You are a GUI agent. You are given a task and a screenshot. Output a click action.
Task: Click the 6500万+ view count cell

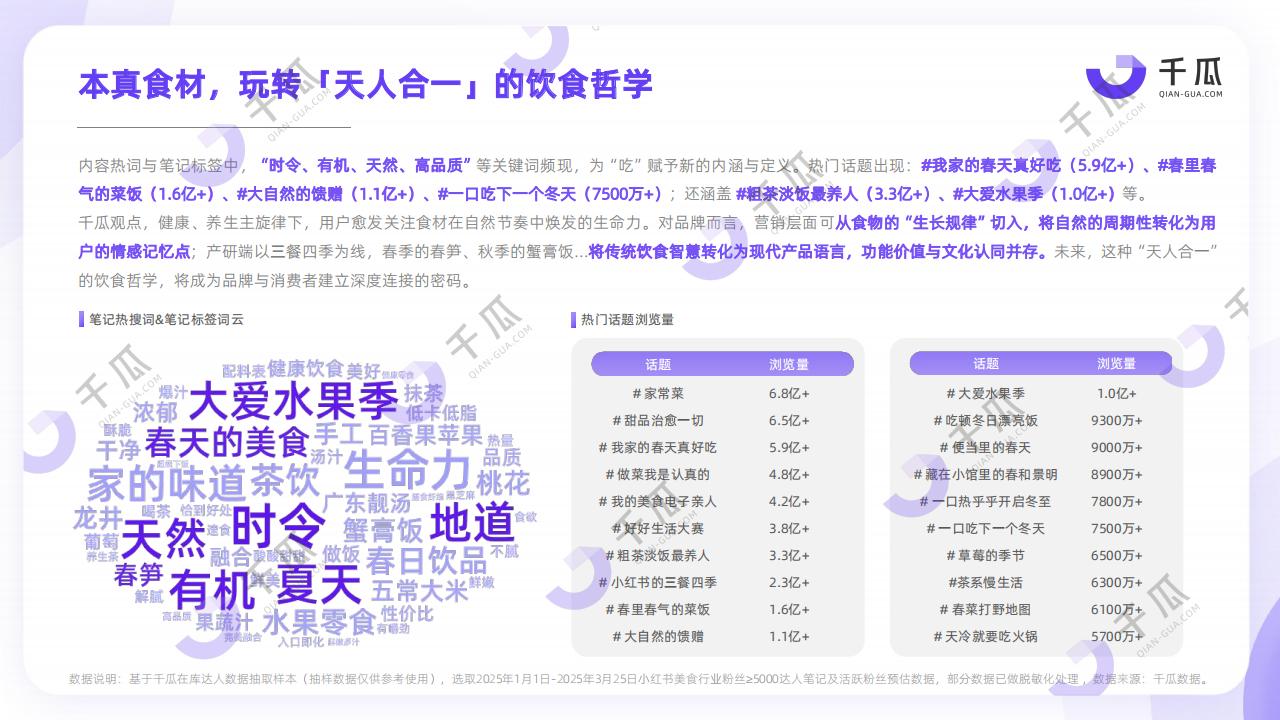[x=1117, y=556]
